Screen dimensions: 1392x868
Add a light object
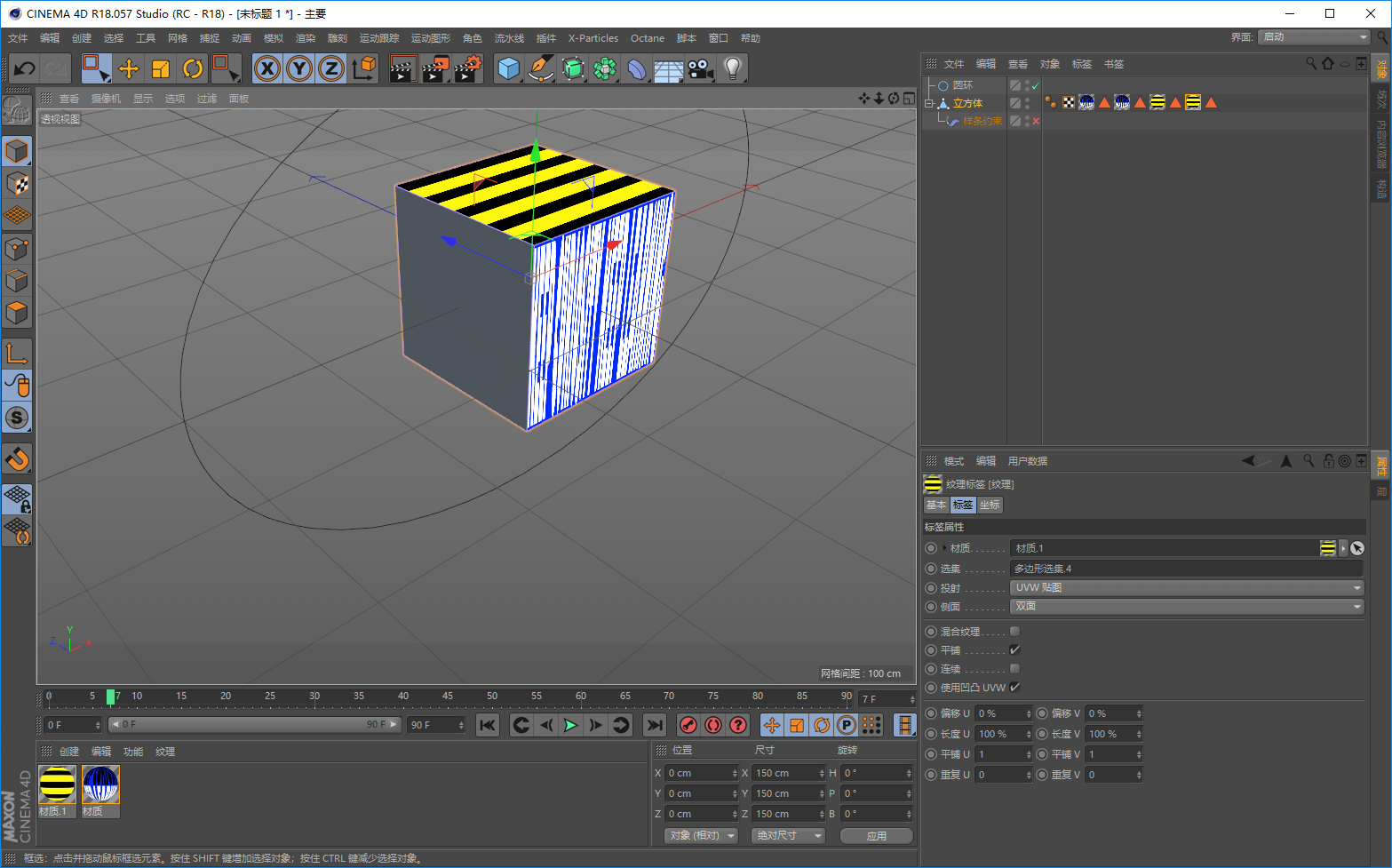pos(732,68)
